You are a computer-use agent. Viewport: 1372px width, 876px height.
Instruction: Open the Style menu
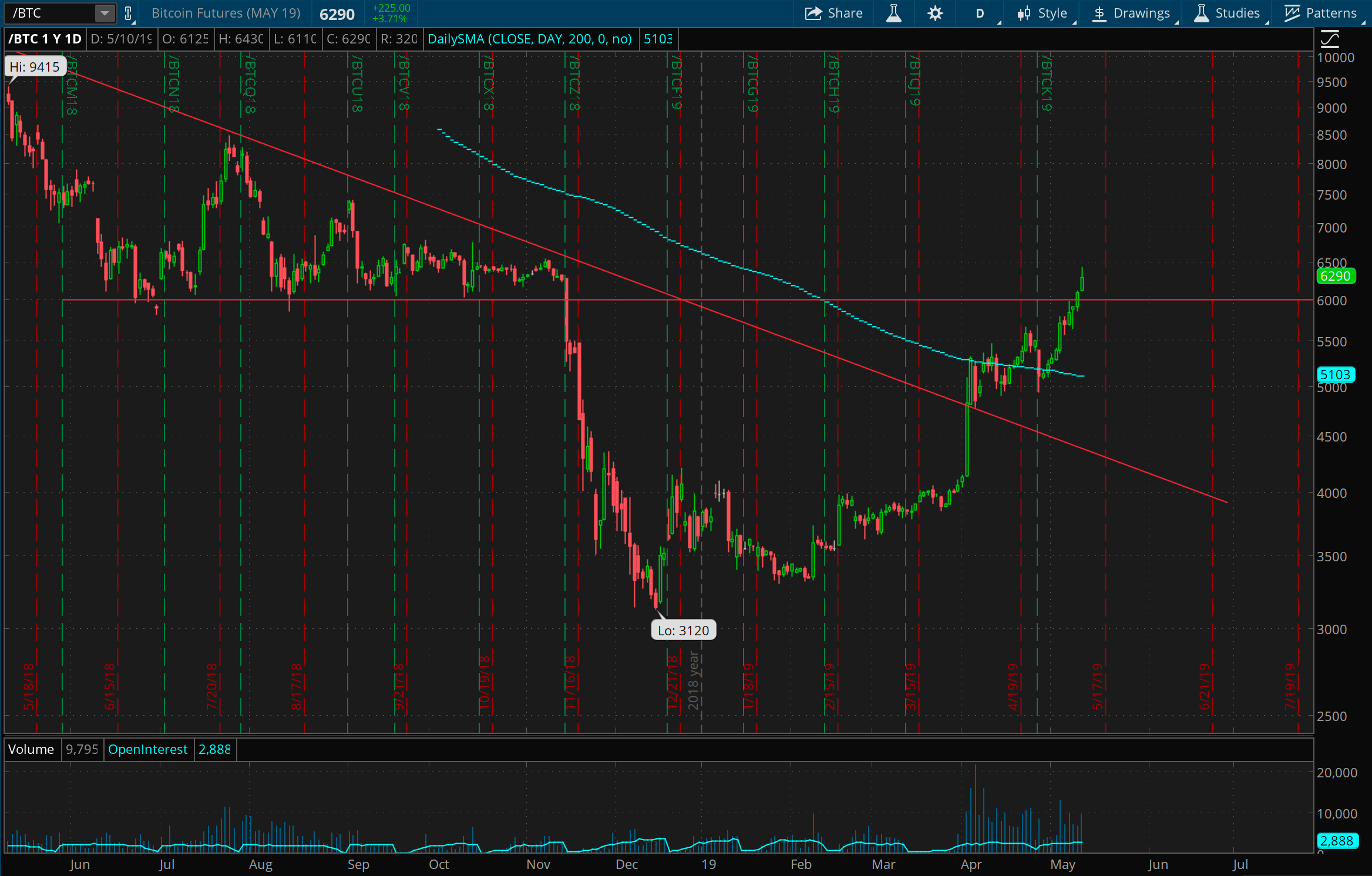(1043, 13)
